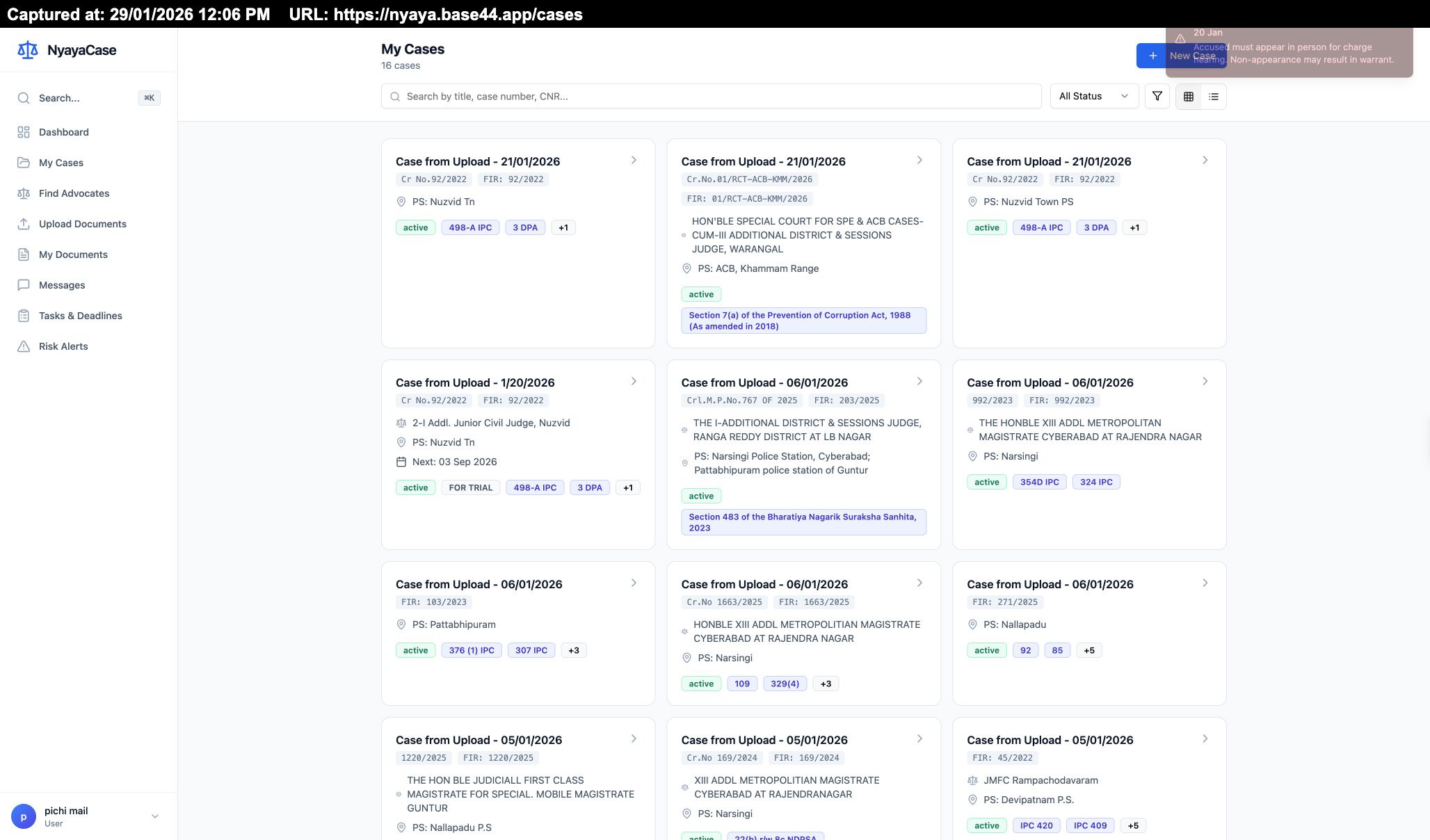Click the 329(4) section tag
1430x840 pixels.
pos(785,684)
